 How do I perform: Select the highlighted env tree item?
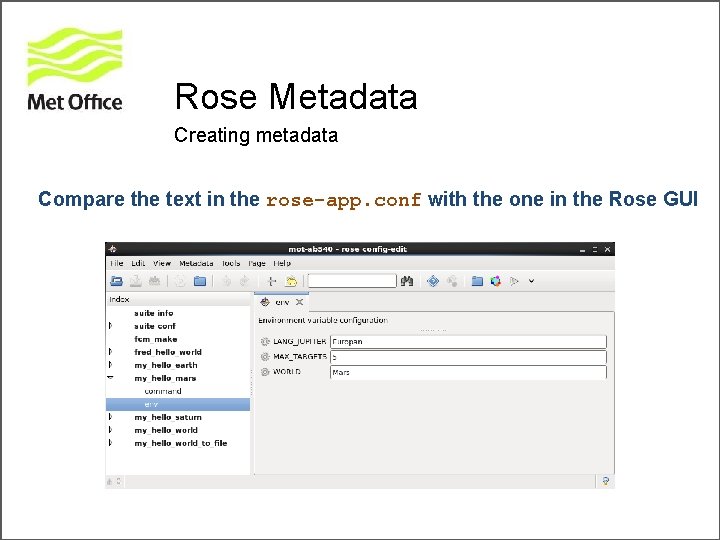tap(178, 404)
